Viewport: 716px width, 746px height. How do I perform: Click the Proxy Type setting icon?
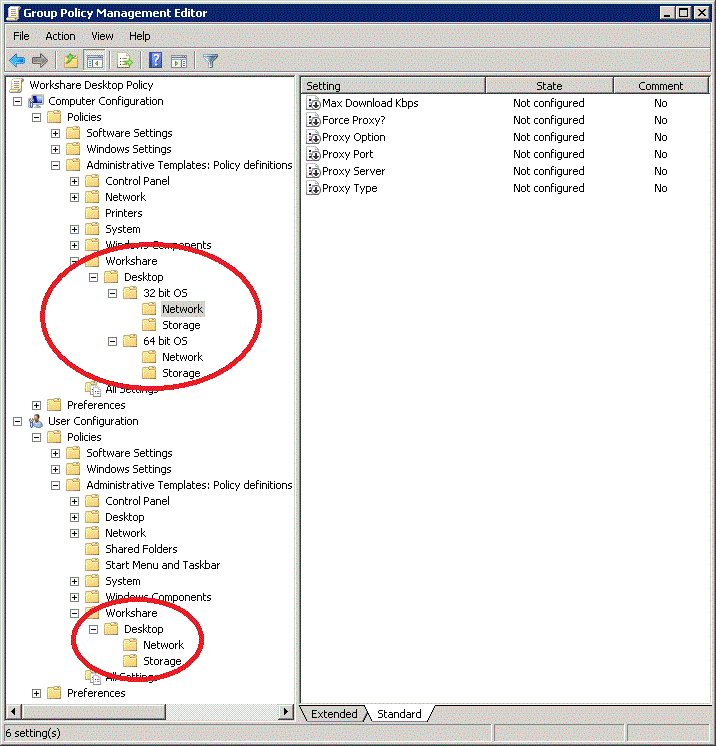pos(313,188)
